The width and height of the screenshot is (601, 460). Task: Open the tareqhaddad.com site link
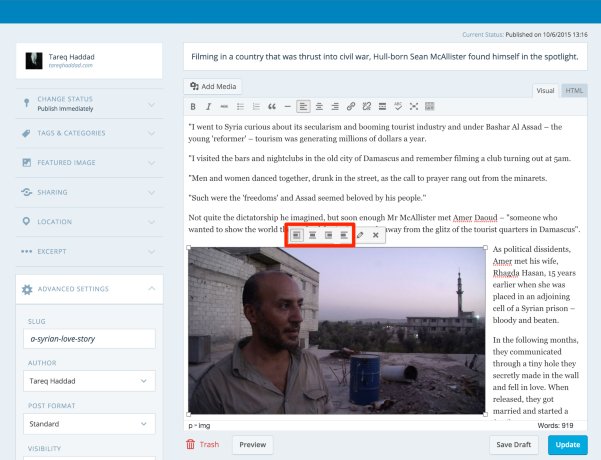tap(71, 66)
